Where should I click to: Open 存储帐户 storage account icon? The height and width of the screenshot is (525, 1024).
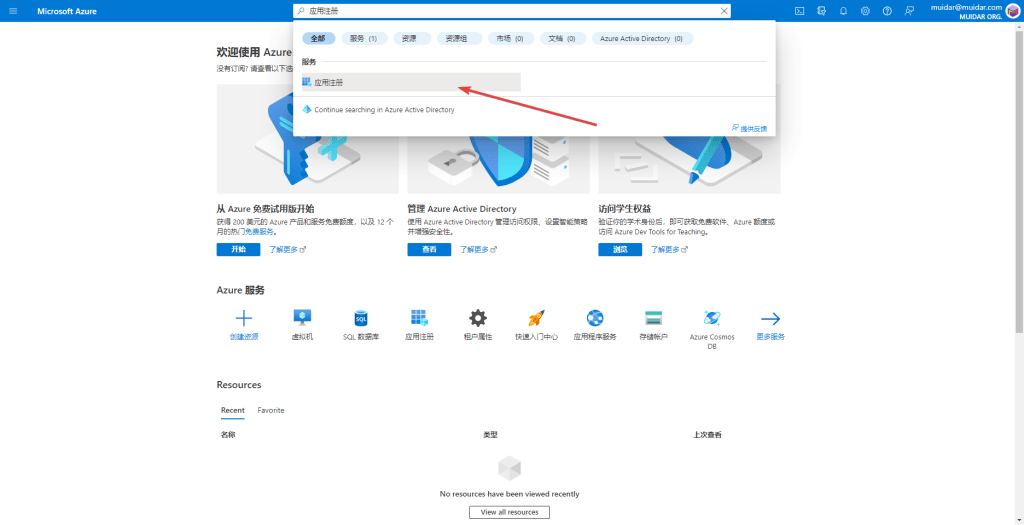click(x=653, y=318)
